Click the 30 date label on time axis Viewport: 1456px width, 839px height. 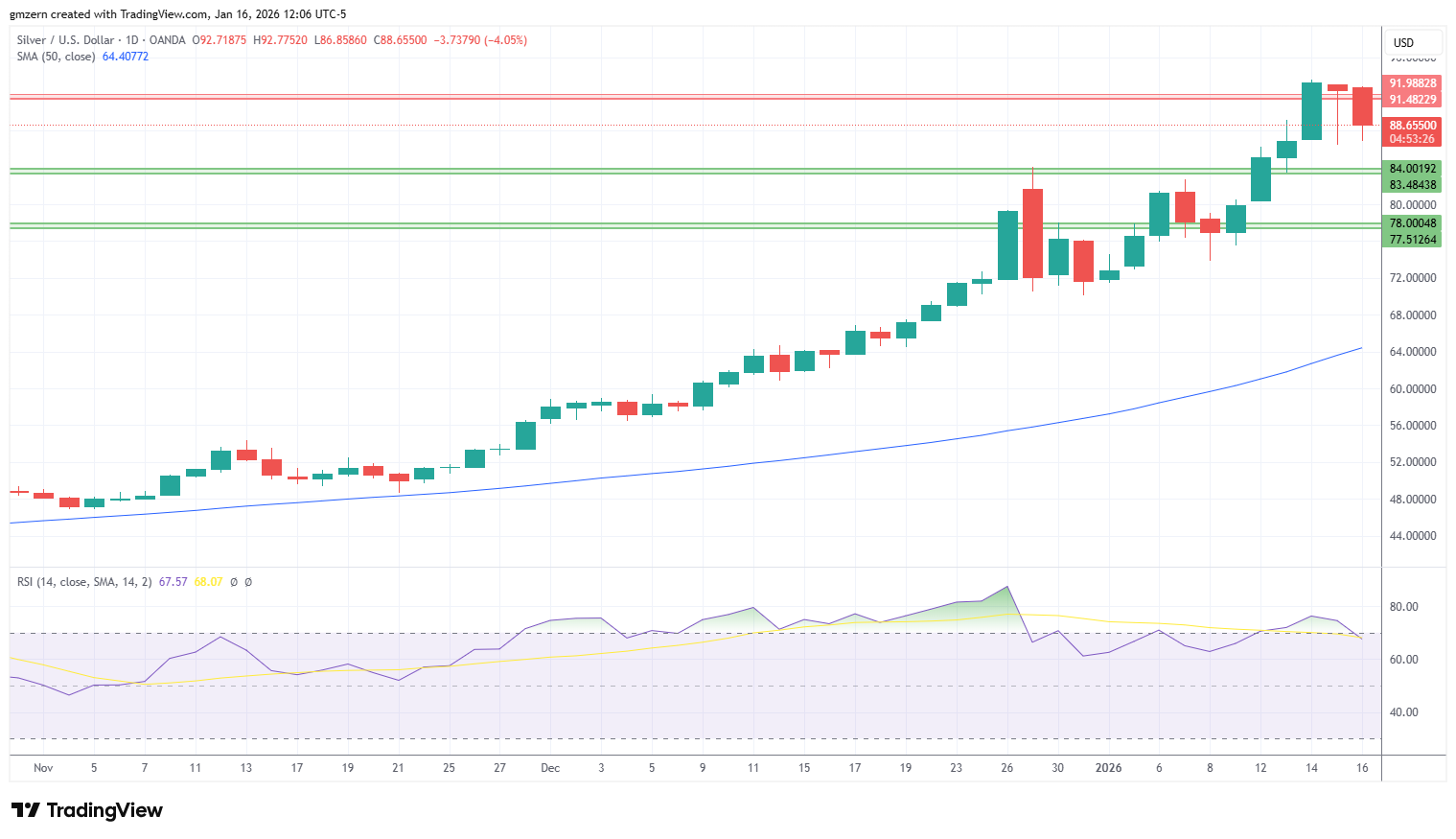pyautogui.click(x=1057, y=768)
